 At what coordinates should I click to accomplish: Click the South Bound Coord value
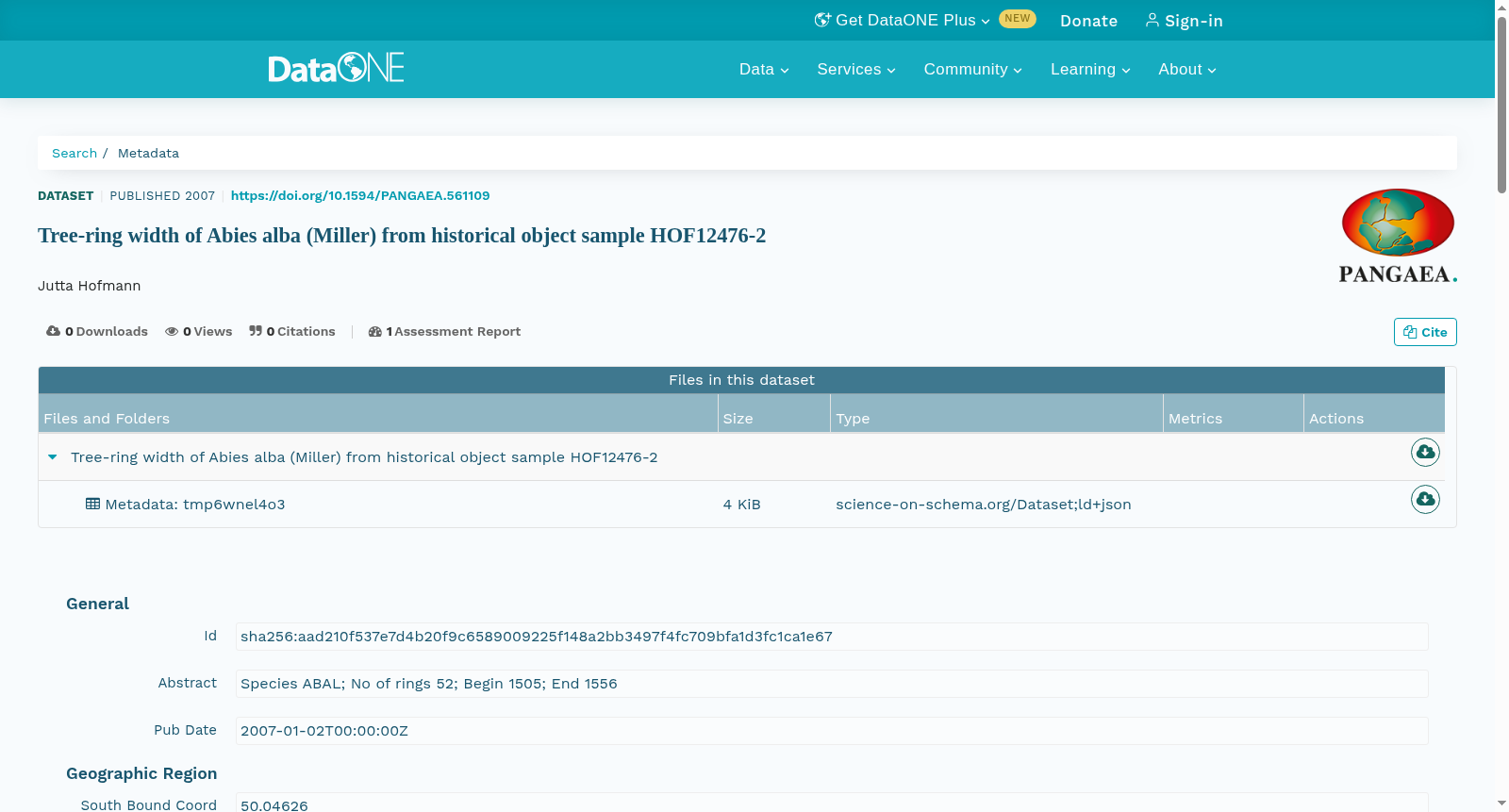coord(832,804)
